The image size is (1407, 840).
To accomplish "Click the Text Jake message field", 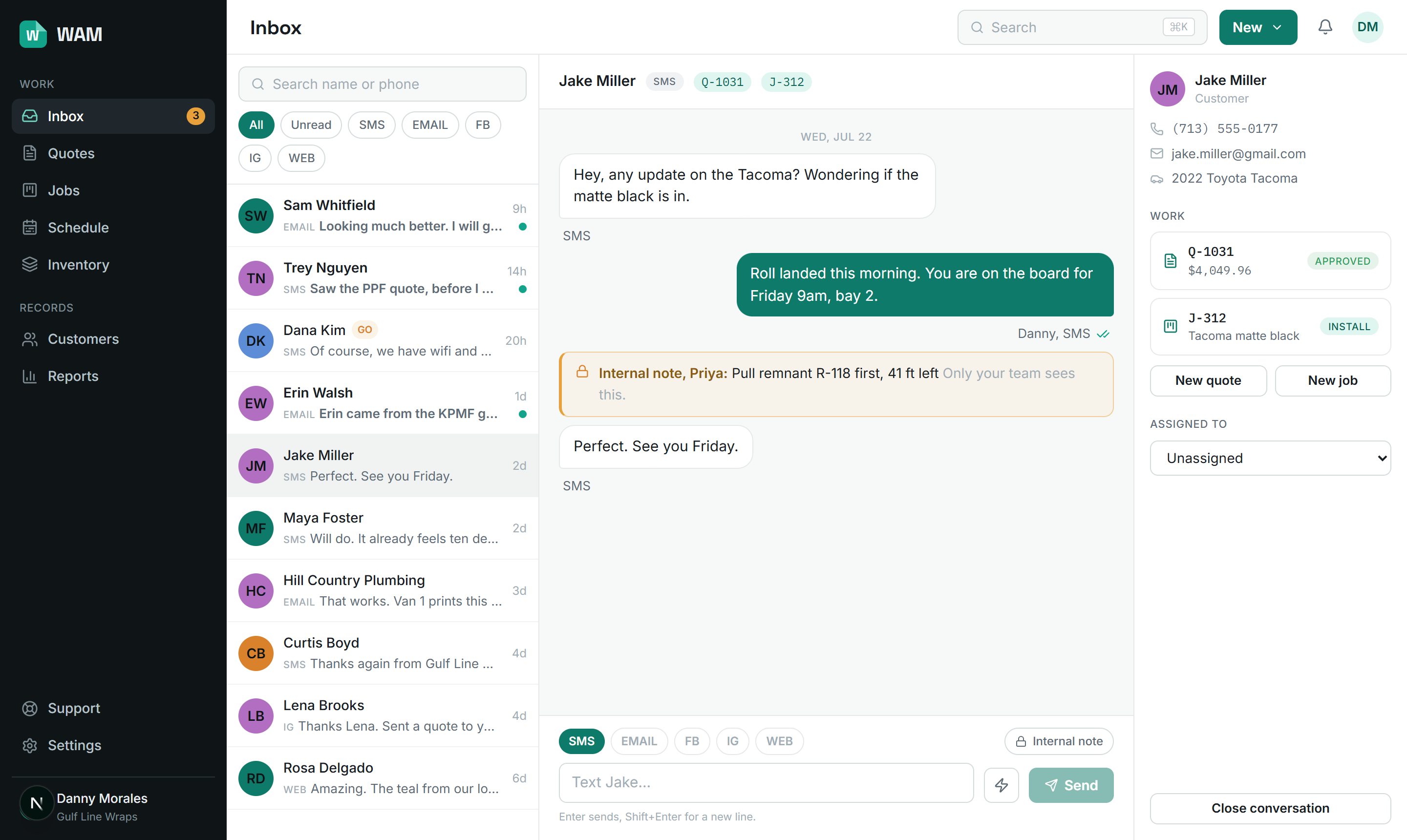I will tap(766, 783).
